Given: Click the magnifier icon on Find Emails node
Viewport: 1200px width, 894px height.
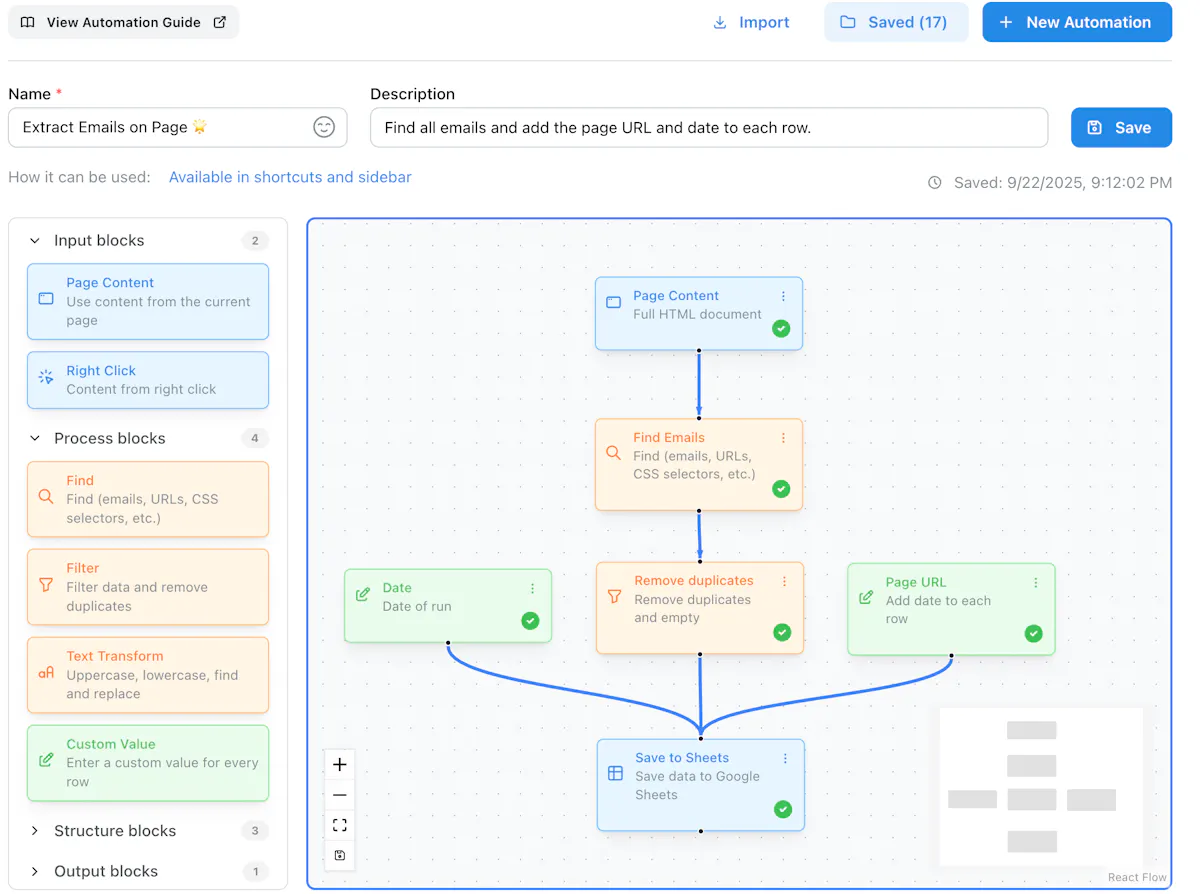Looking at the screenshot, I should coord(613,453).
